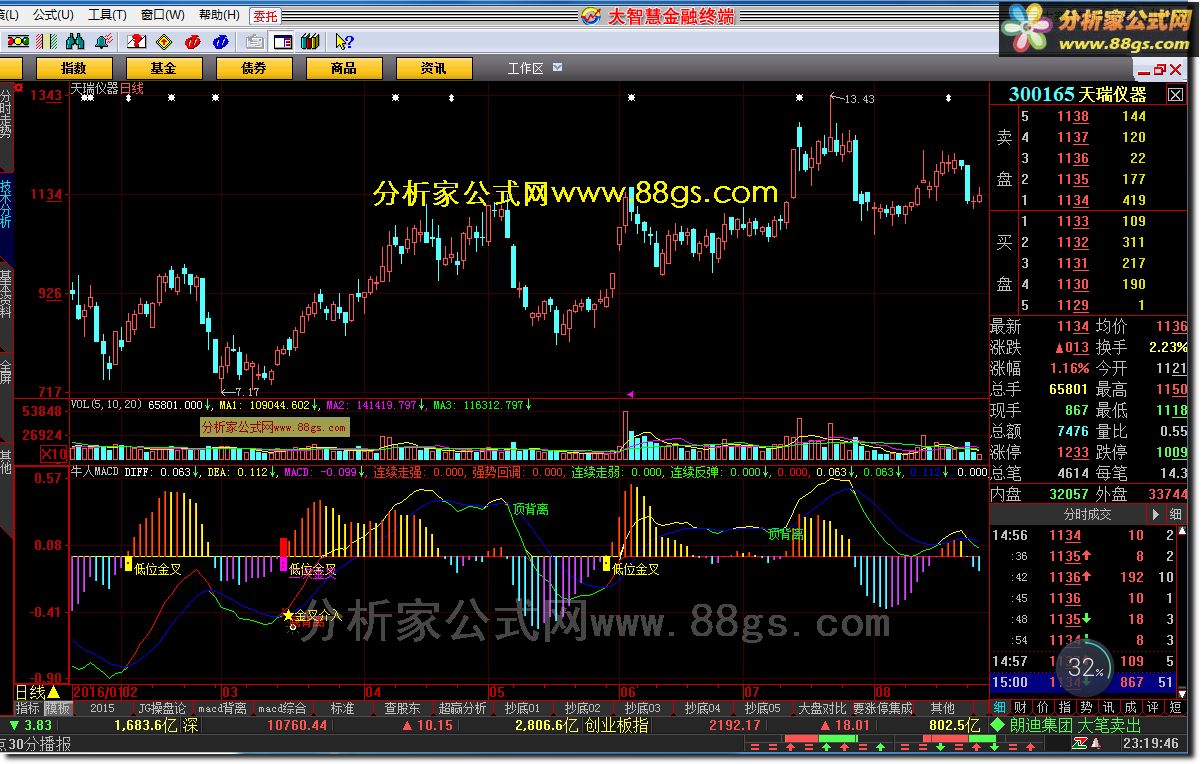Click the 大智慧 logo icon in title bar
Screen dimensions: 1201x764
593,16
